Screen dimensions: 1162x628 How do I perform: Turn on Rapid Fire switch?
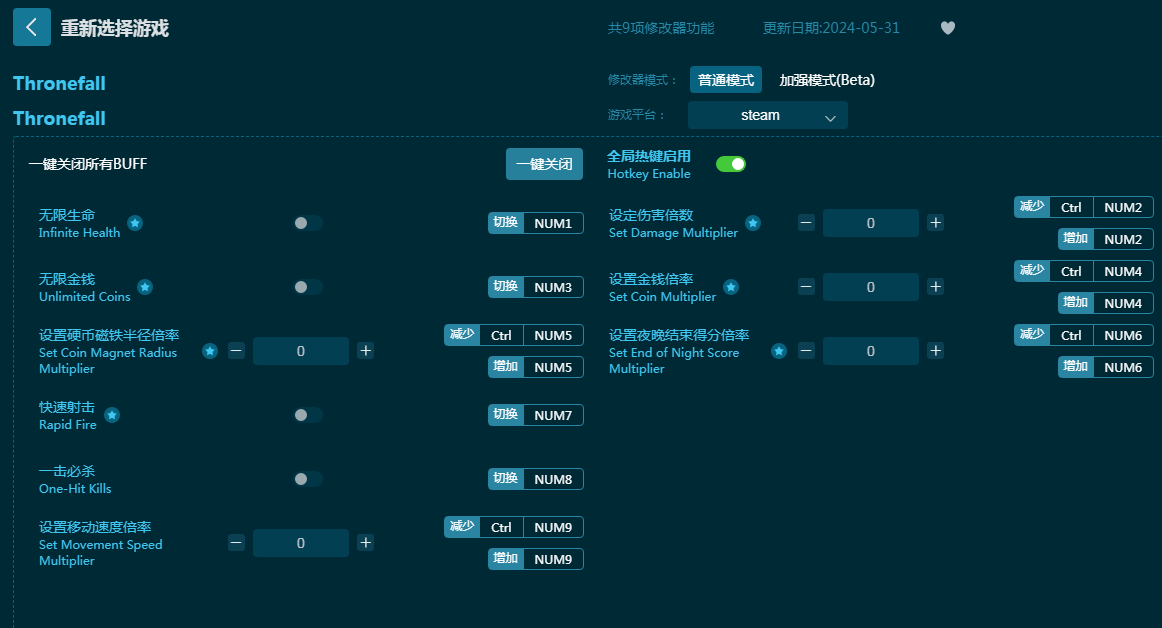click(308, 415)
